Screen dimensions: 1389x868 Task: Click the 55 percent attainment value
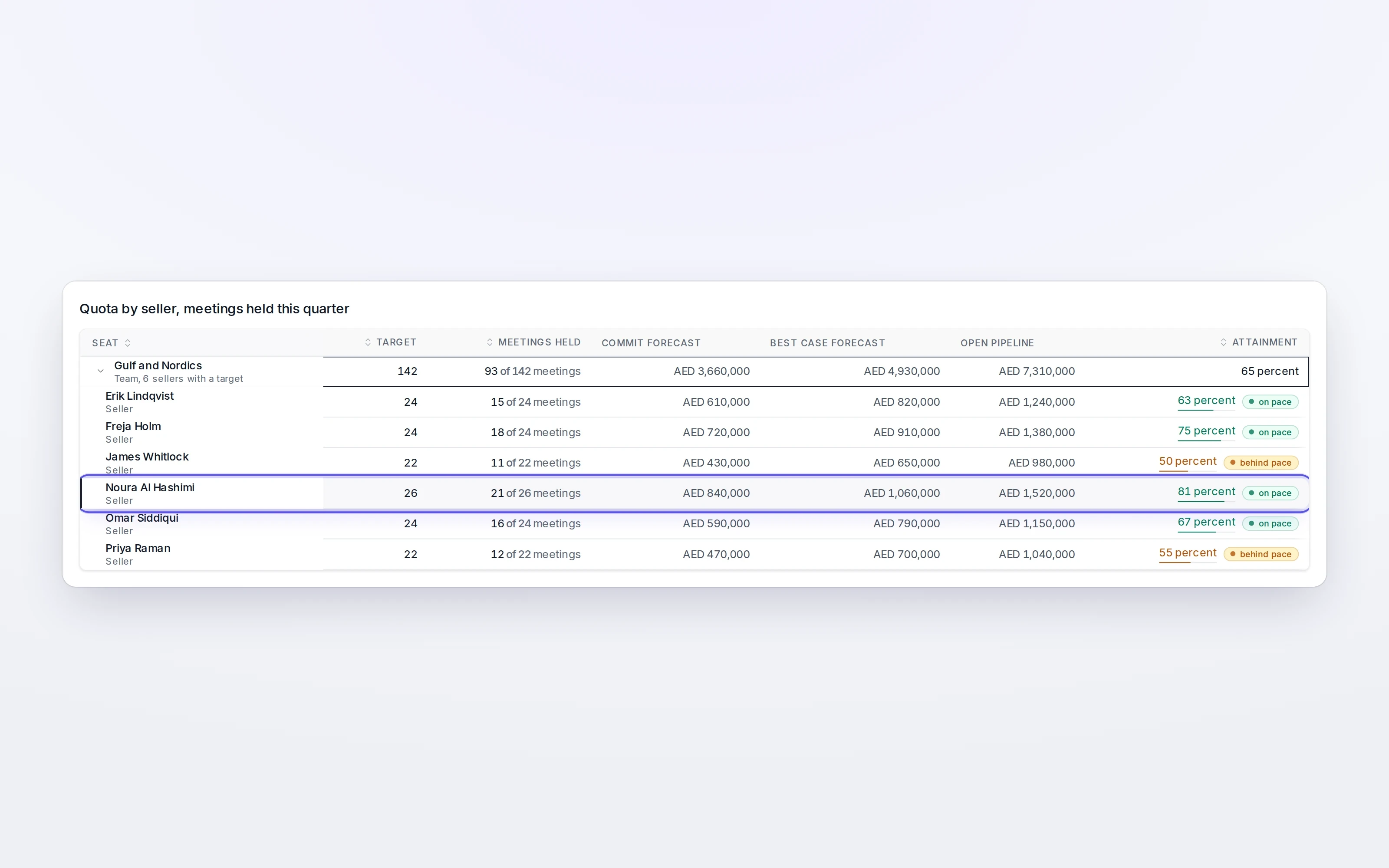(1188, 552)
